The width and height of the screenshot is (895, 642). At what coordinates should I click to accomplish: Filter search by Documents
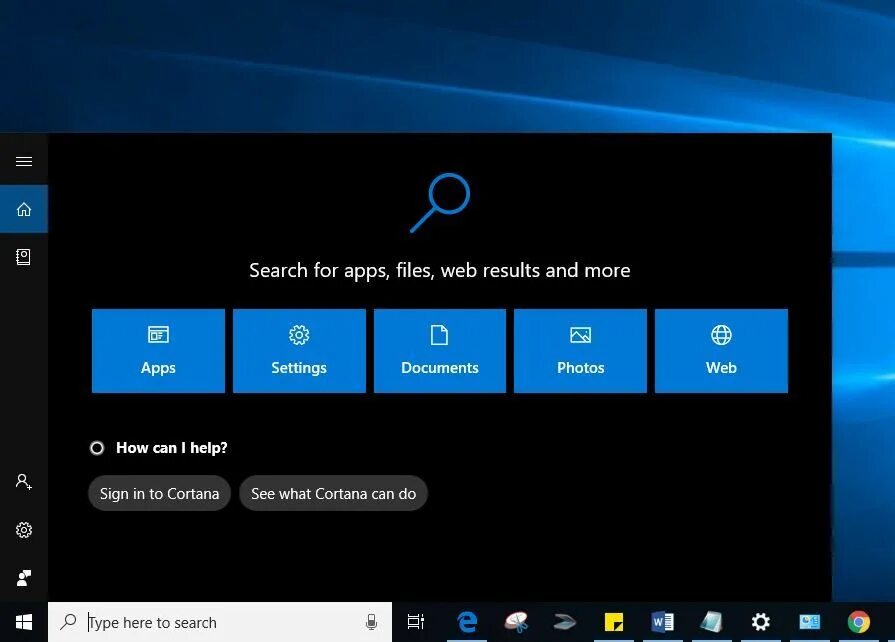(440, 351)
